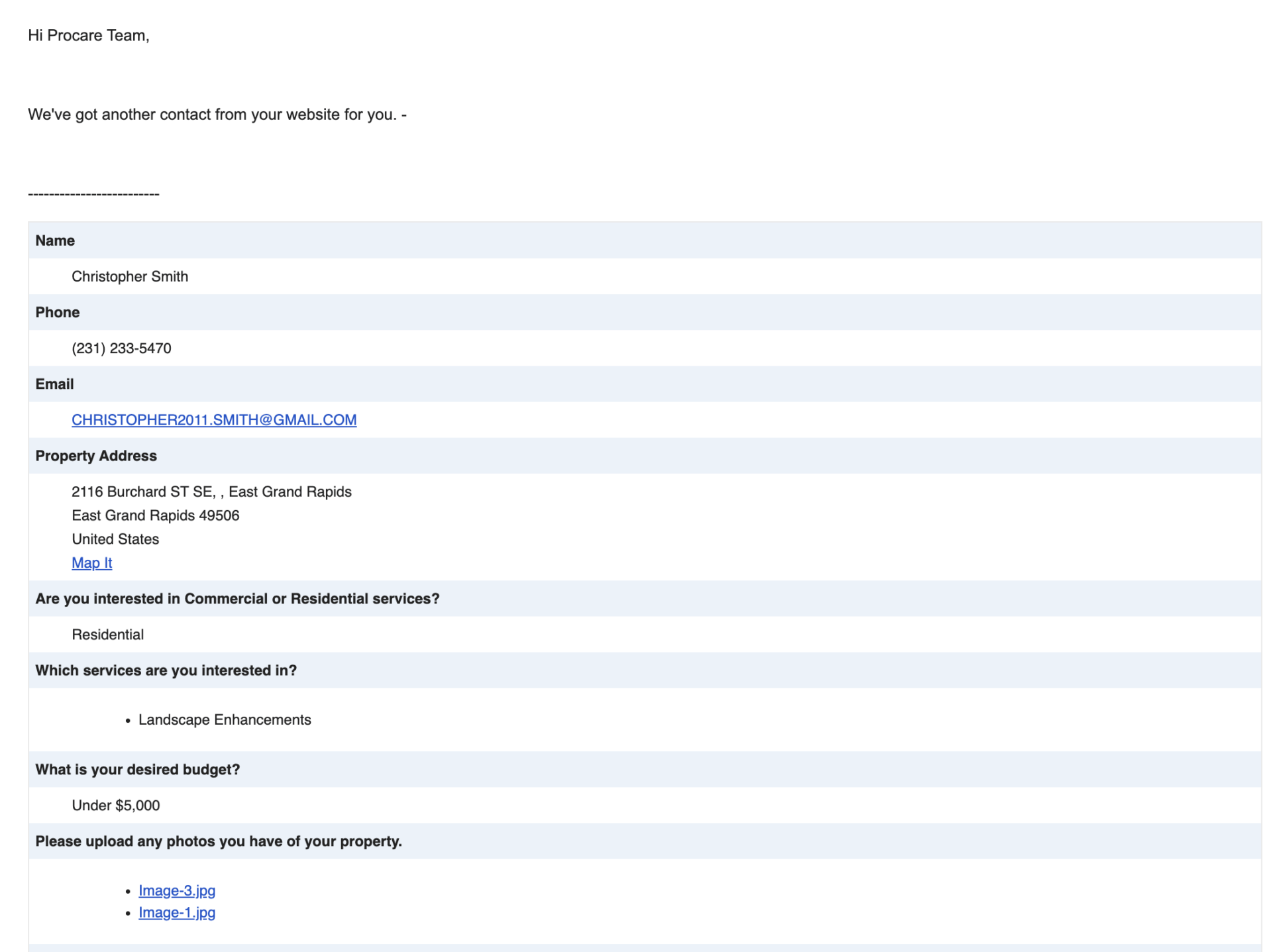Click the desired budget question header
The height and width of the screenshot is (952, 1272).
tap(138, 769)
